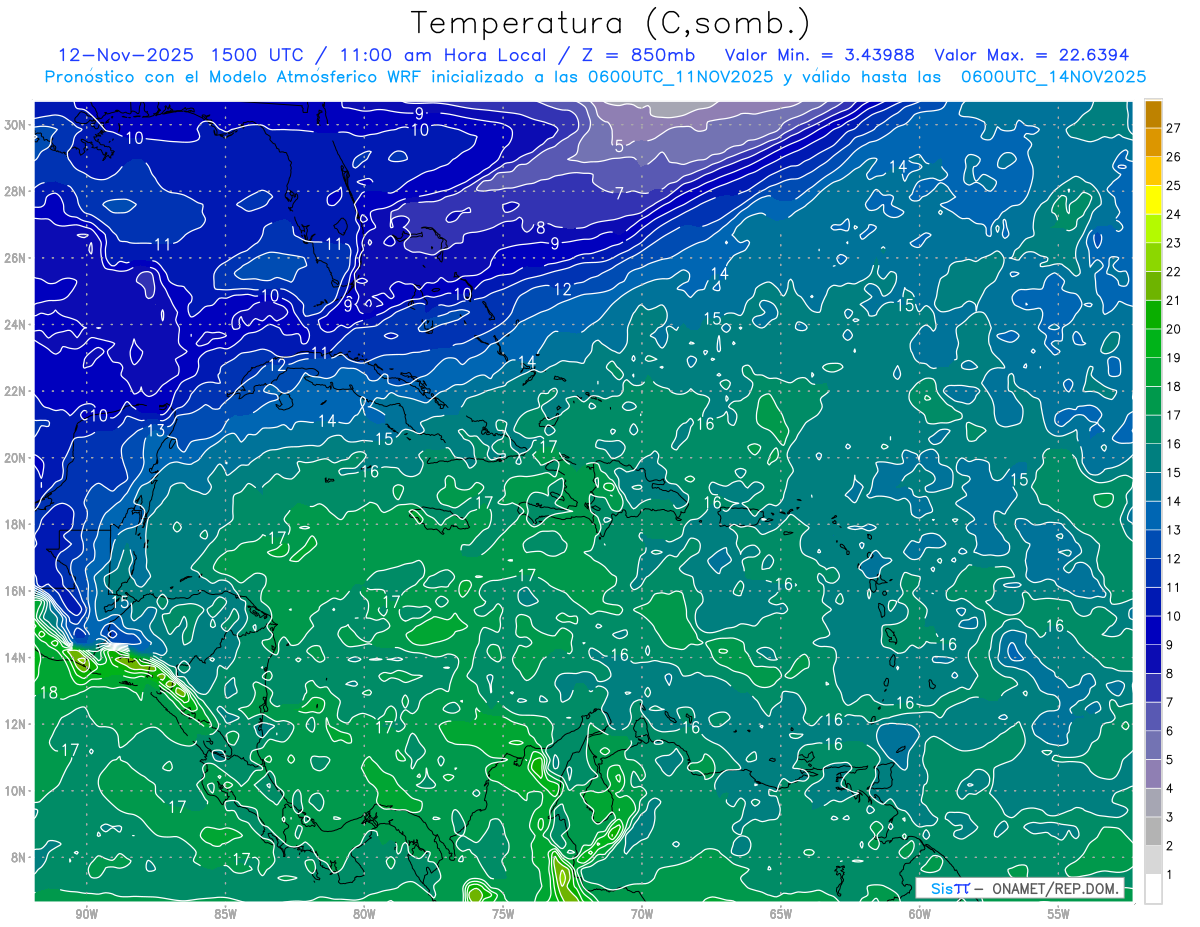1200x927 pixels.
Task: Click the '80W' longitude axis label
Action: [363, 914]
